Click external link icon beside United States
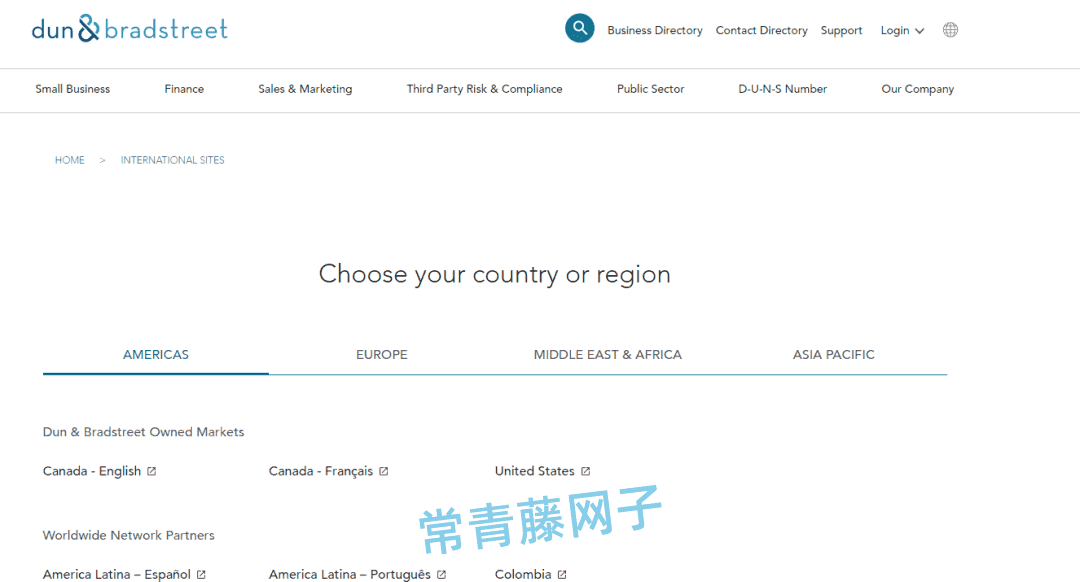Viewport: 1080px width, 582px height. (x=585, y=471)
